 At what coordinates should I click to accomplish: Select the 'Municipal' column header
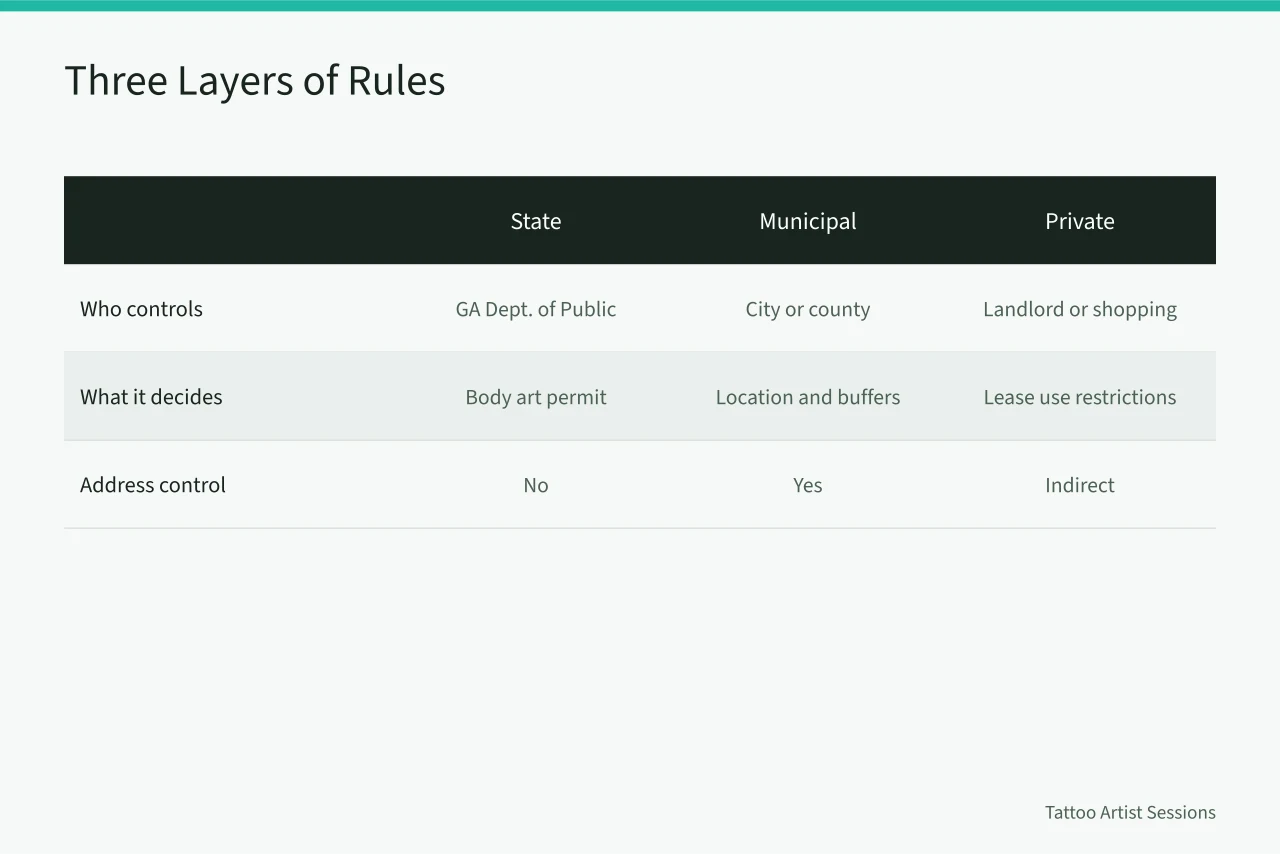point(808,221)
